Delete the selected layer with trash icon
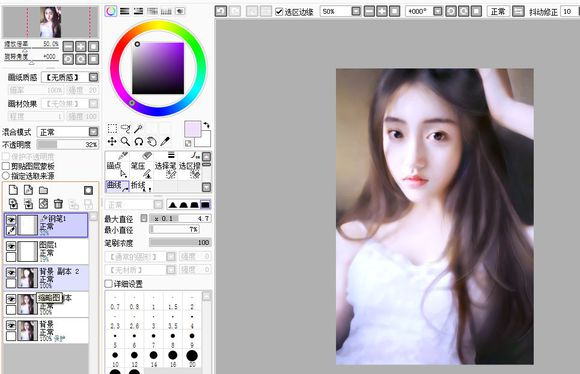Screen dimensions: 580x374 click(58, 203)
